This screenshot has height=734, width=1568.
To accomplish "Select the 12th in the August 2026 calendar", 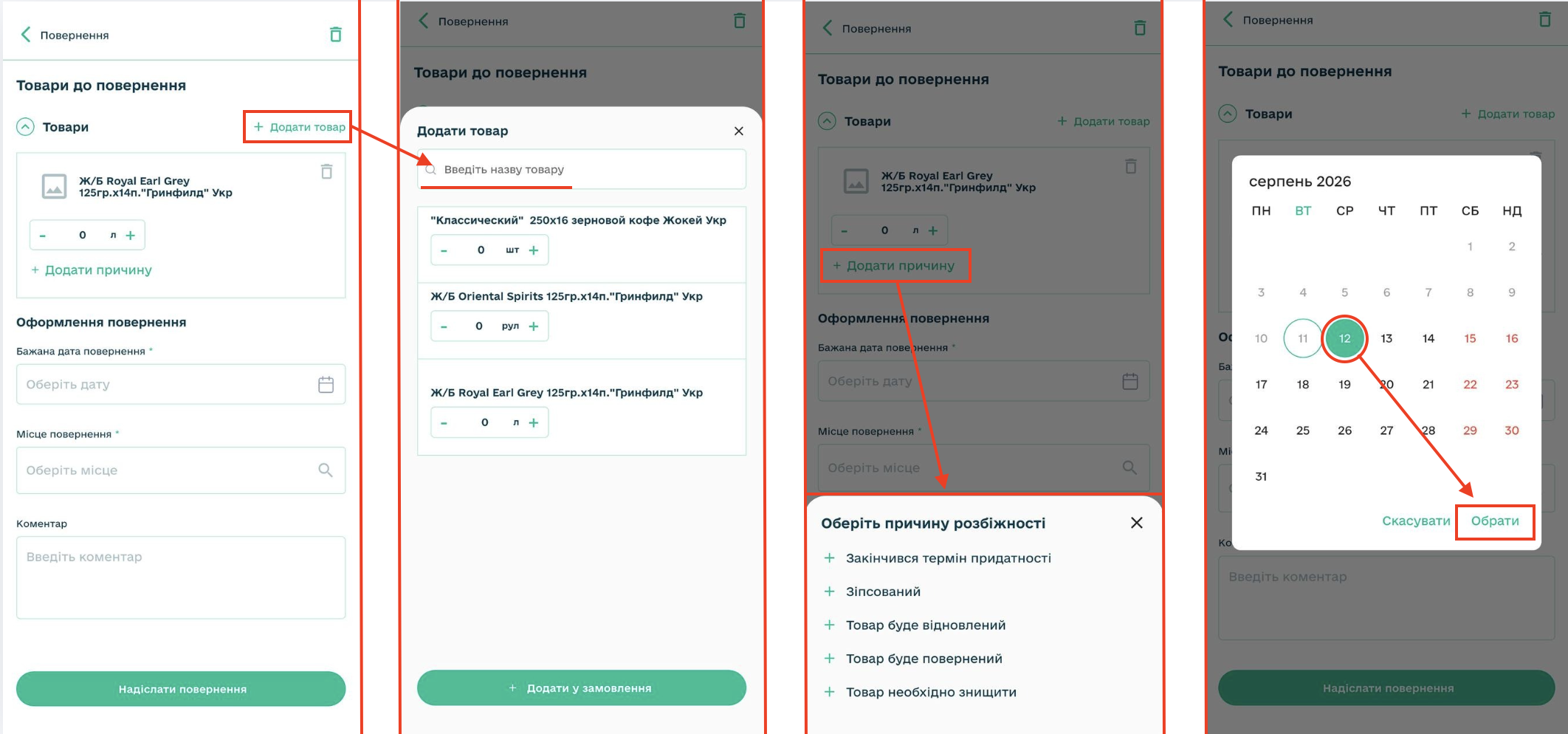I will [1344, 338].
